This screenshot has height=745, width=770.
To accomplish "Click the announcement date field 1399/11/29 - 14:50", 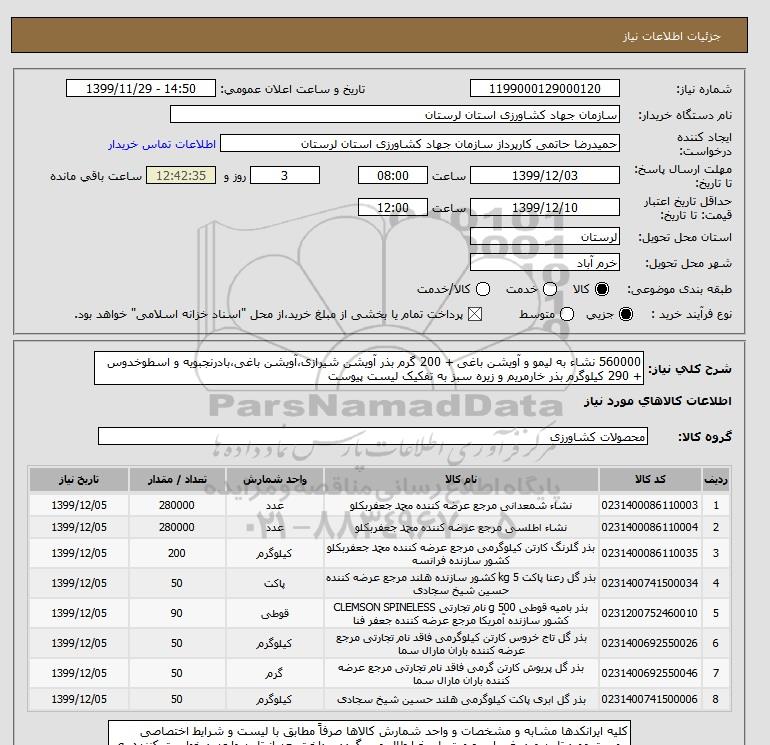I will click(x=141, y=88).
